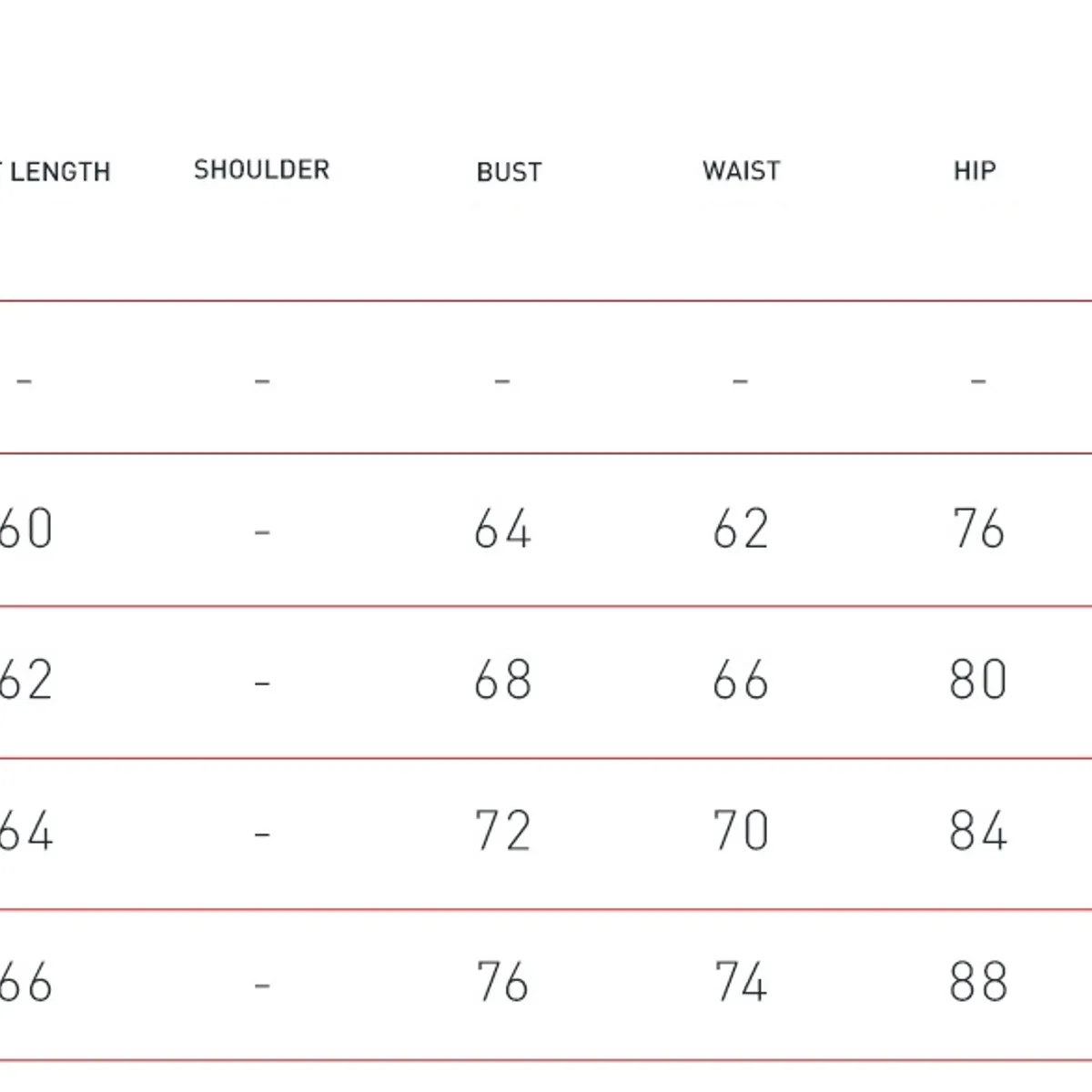Click the waist value 74
Screen dimensions: 1092x1092
(741, 983)
